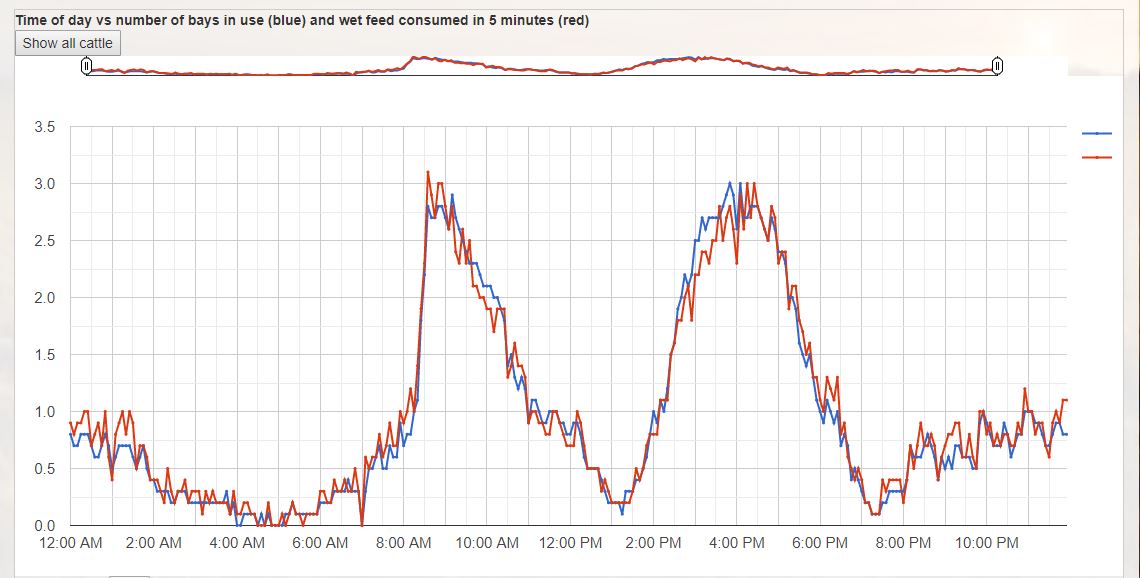This screenshot has height=578, width=1140.
Task: Select the 2.0 y-axis label
Action: [44, 298]
